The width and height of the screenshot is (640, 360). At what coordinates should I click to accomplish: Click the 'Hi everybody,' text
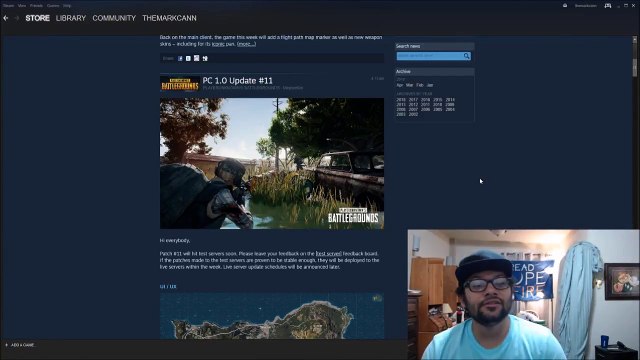[175, 240]
